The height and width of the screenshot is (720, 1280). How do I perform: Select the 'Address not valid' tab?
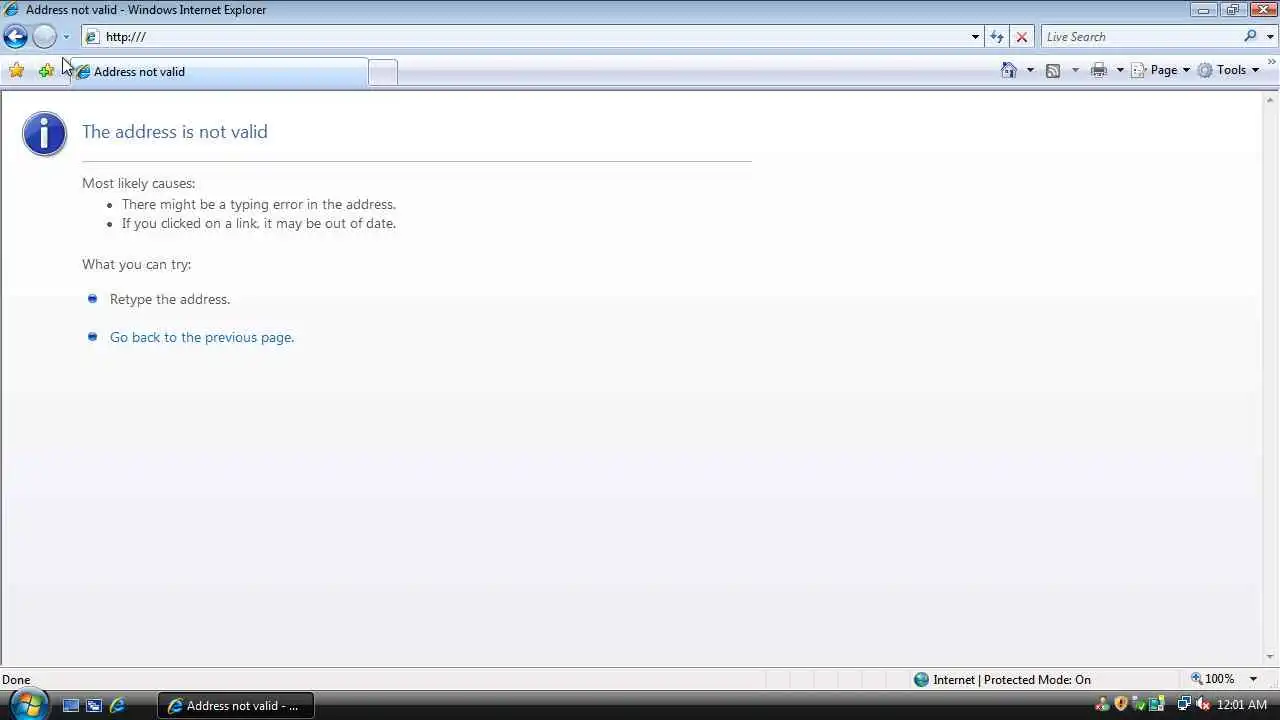click(x=220, y=71)
